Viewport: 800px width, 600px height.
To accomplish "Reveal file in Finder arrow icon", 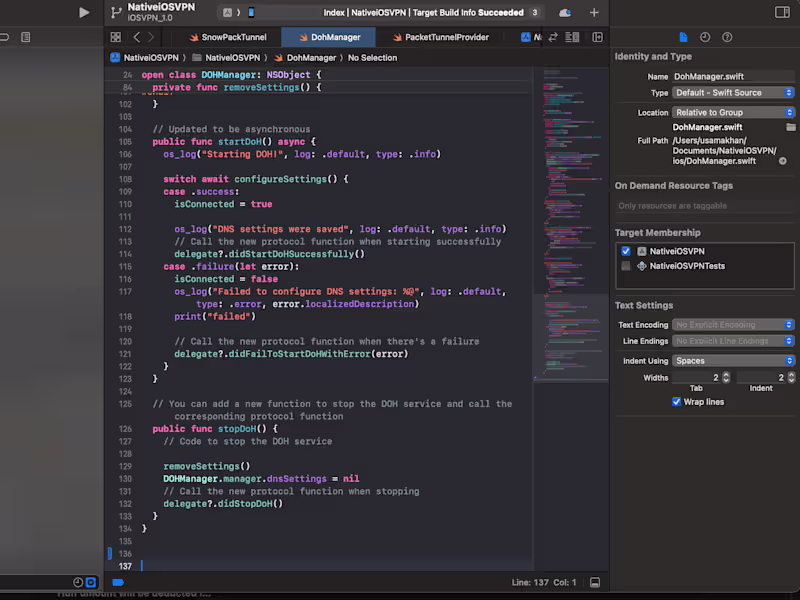I will [783, 161].
